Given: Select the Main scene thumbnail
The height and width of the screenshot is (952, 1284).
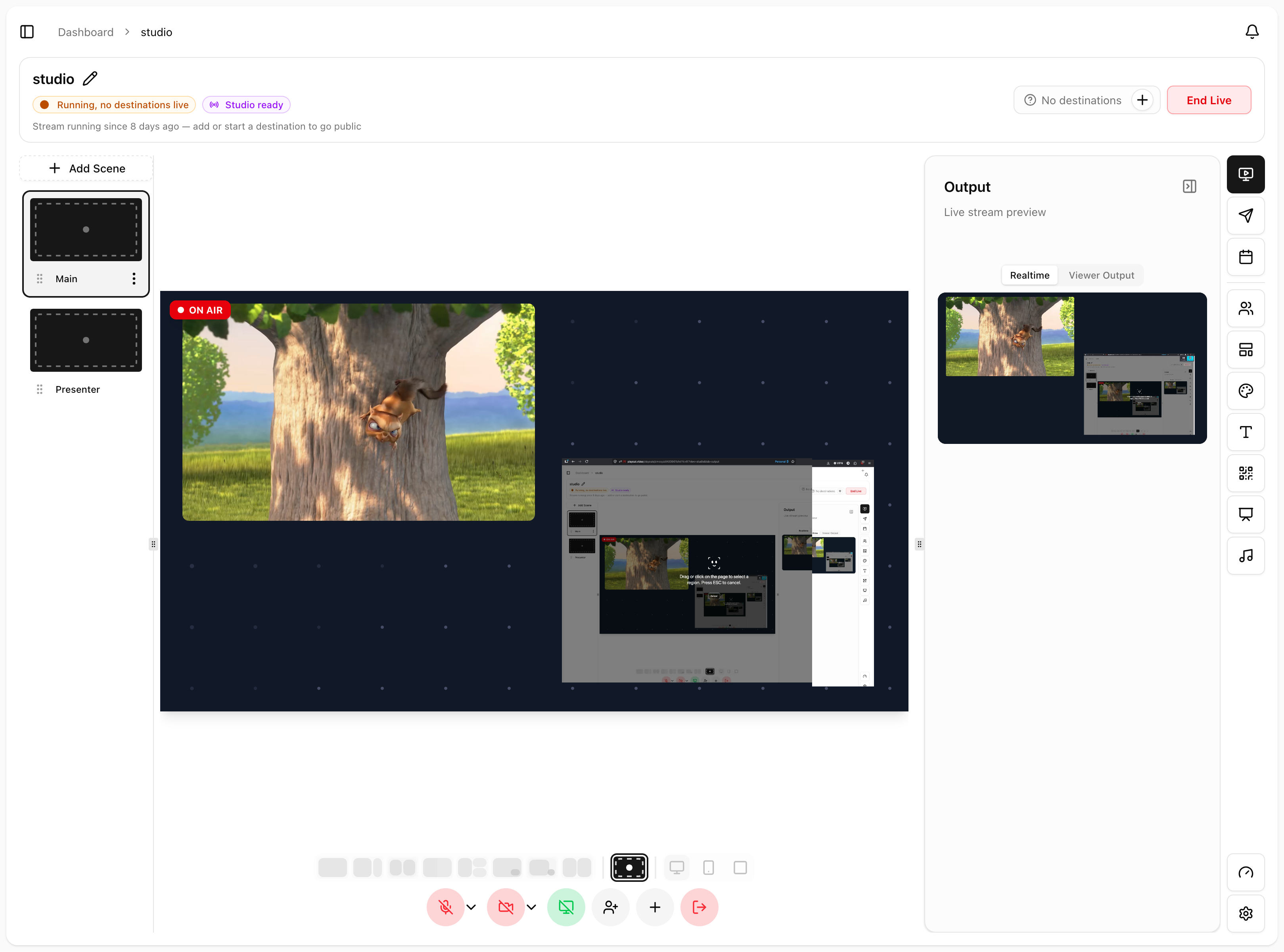Looking at the screenshot, I should click(x=86, y=229).
